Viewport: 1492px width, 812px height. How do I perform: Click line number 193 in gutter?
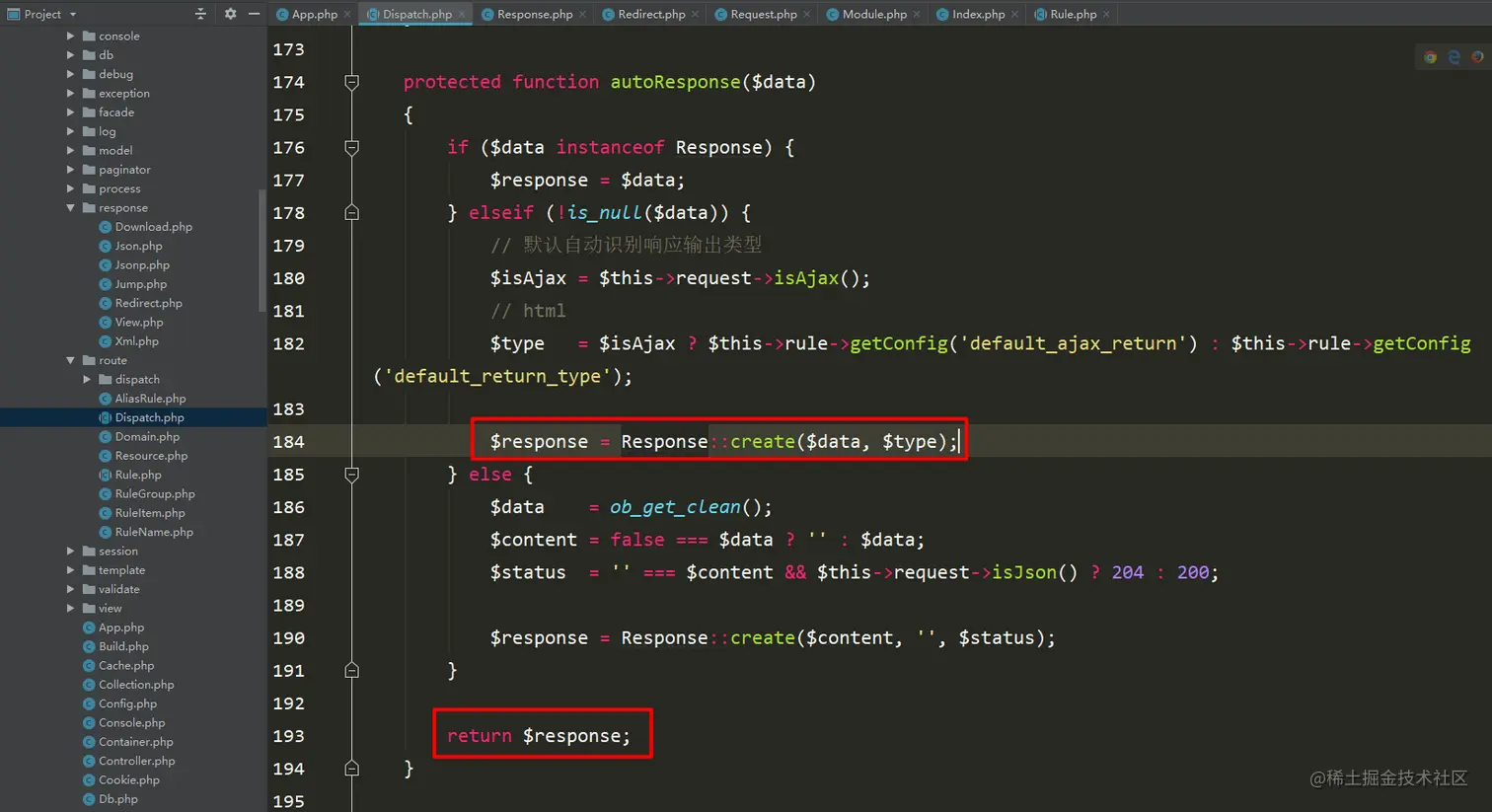[288, 736]
